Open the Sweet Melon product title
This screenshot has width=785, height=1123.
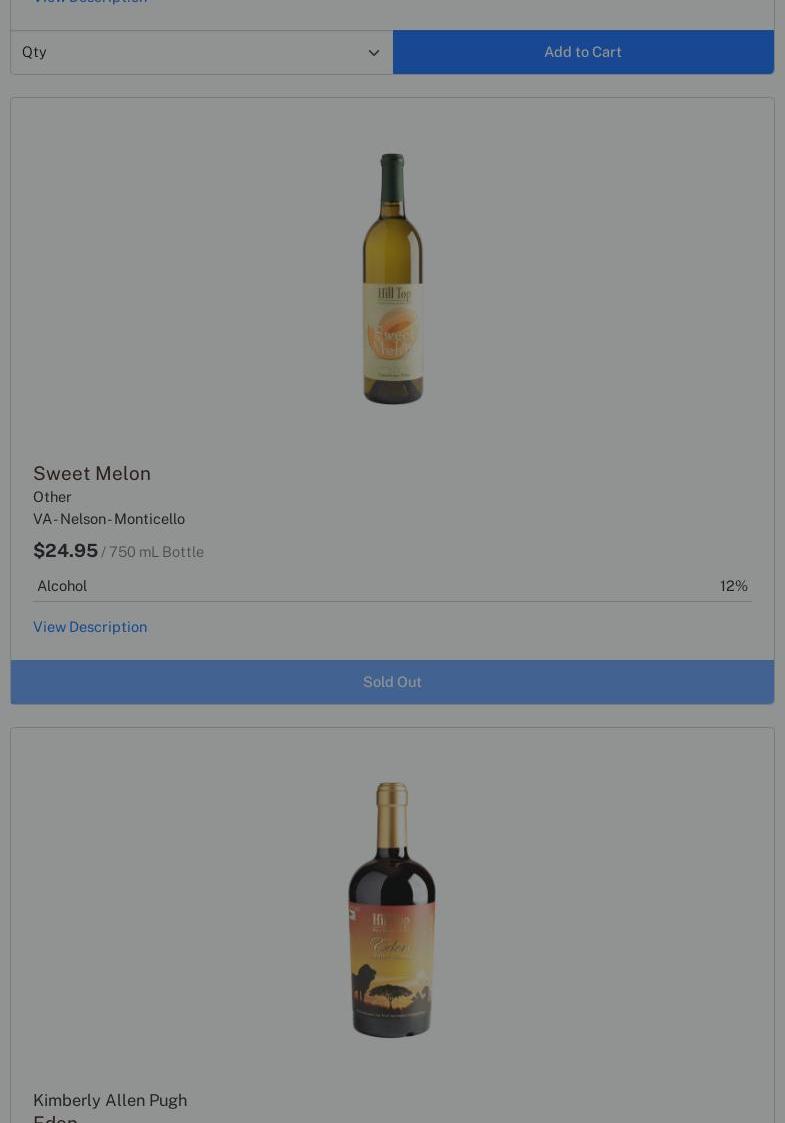point(92,473)
